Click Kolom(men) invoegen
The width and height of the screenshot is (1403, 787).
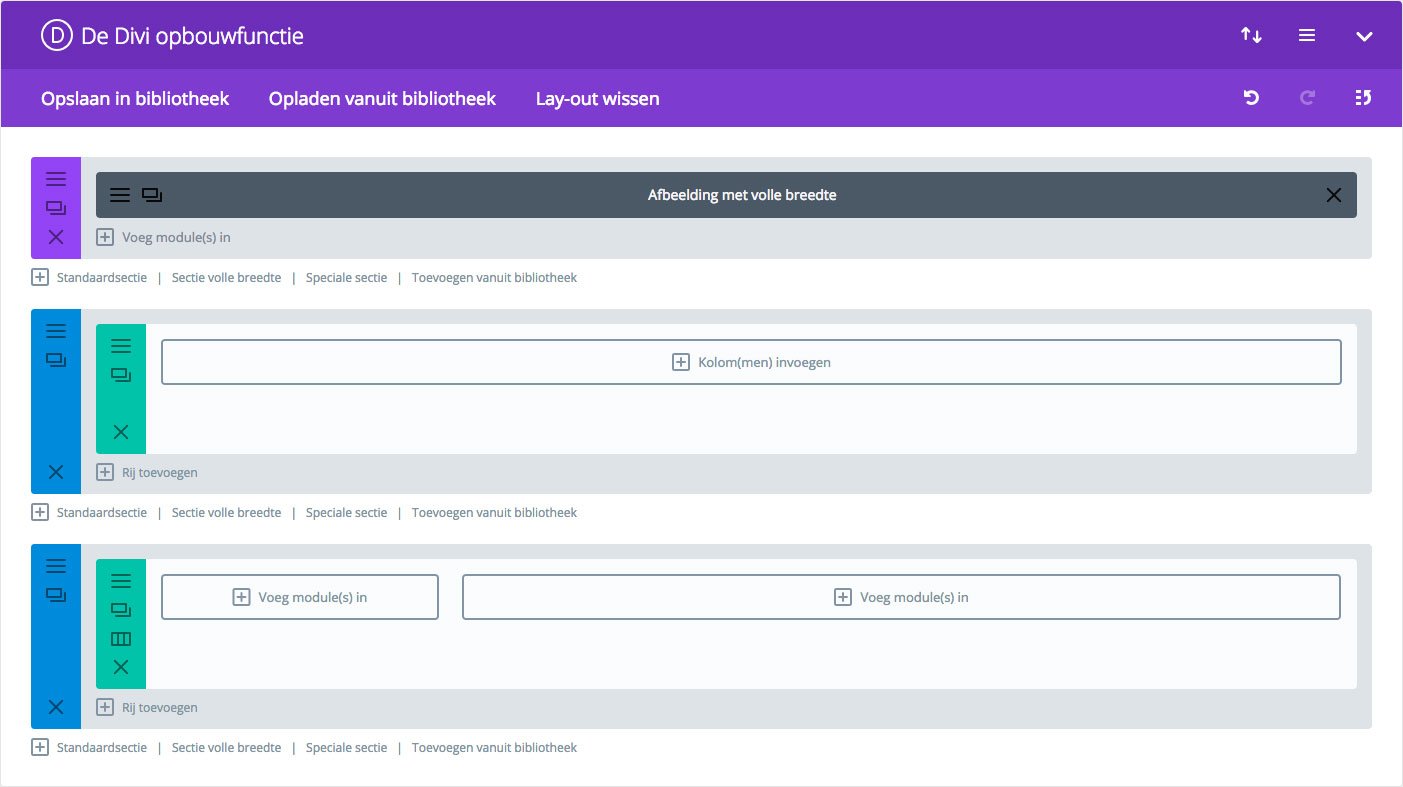pyautogui.click(x=751, y=362)
